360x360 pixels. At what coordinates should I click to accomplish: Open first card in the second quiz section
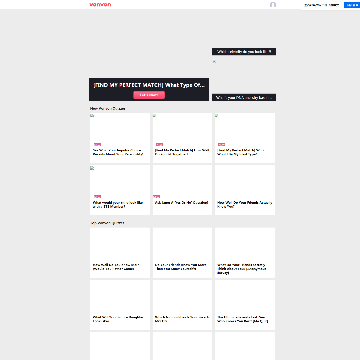tap(120, 253)
